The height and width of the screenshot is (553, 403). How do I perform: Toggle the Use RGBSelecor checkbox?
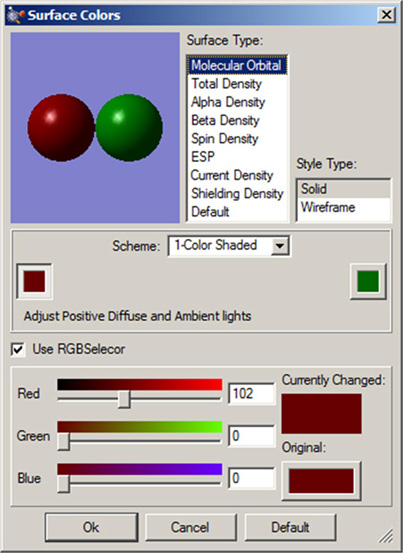click(18, 350)
